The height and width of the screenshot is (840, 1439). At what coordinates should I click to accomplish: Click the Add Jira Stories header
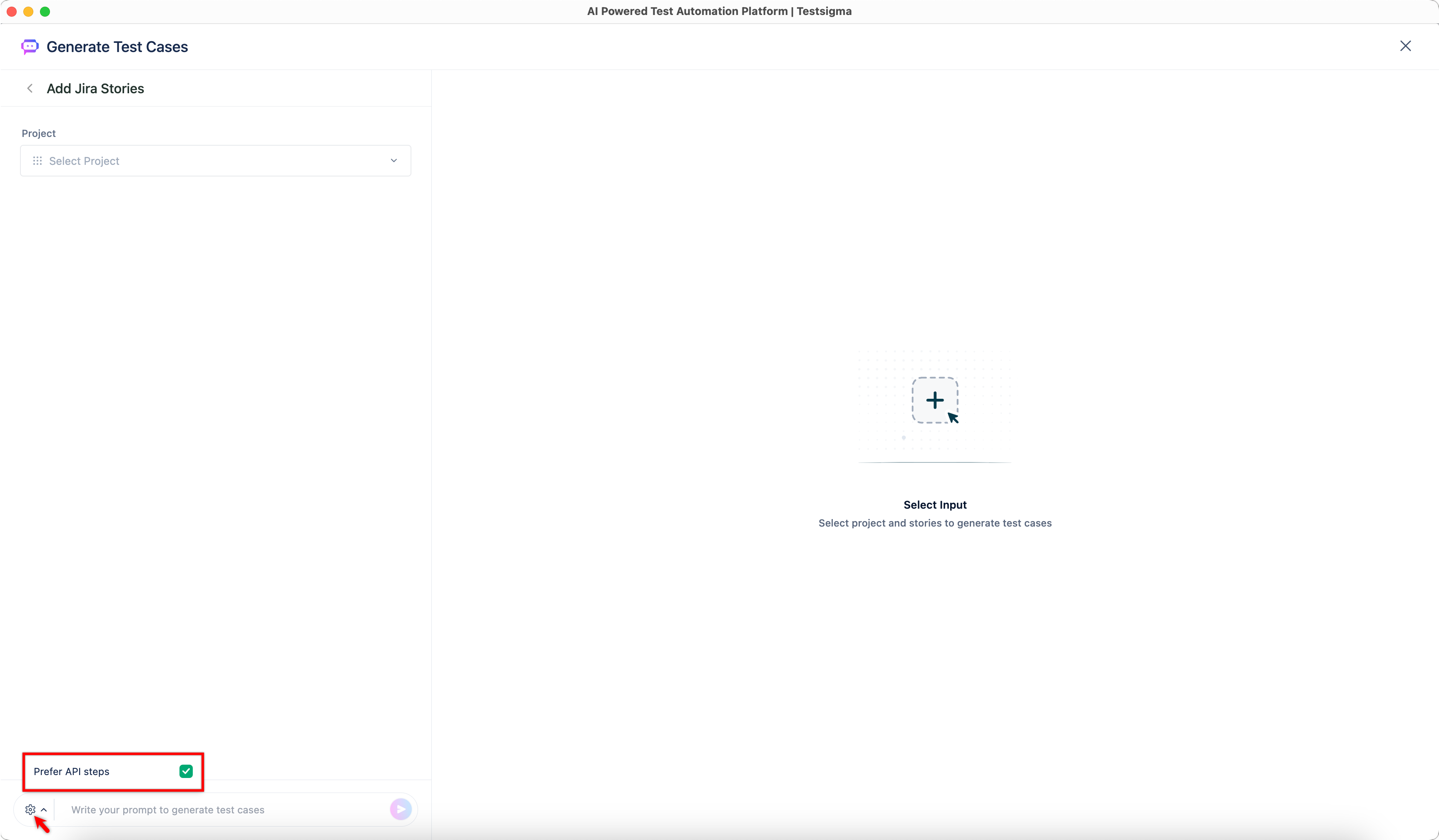point(95,88)
